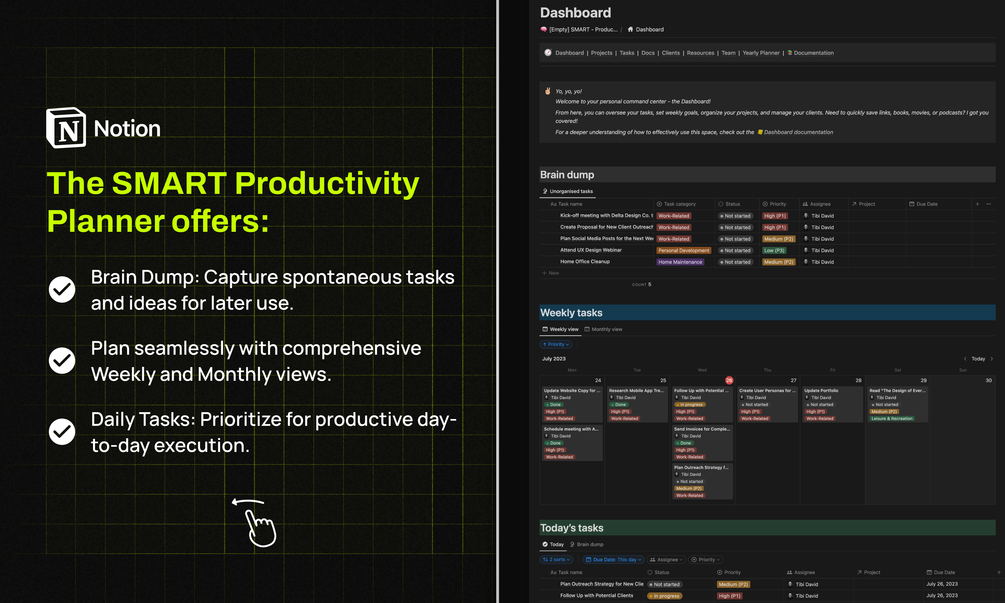The width and height of the screenshot is (1005, 603).
Task: Click the Personal Development category tag
Action: (683, 251)
